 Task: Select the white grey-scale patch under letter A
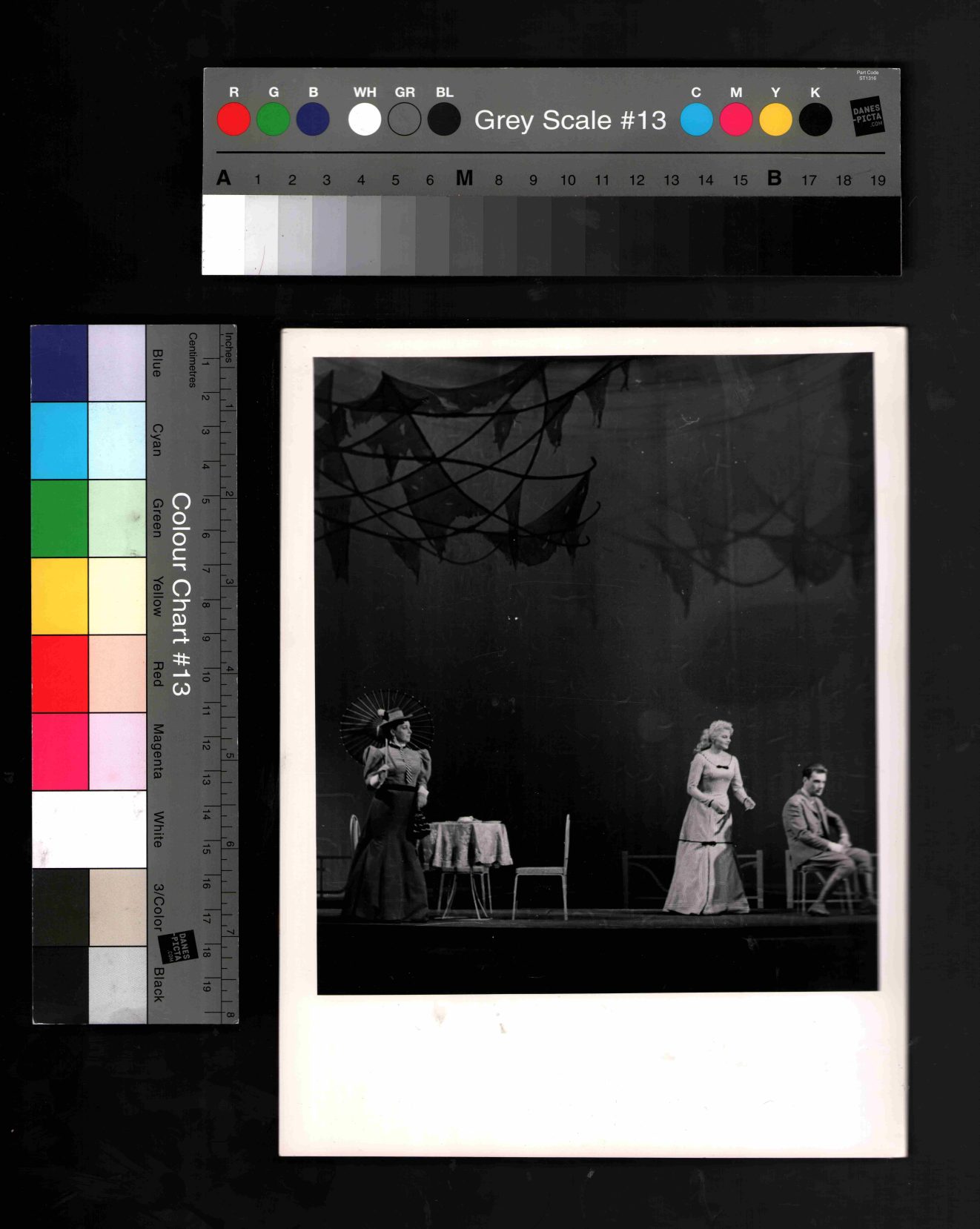[x=223, y=234]
